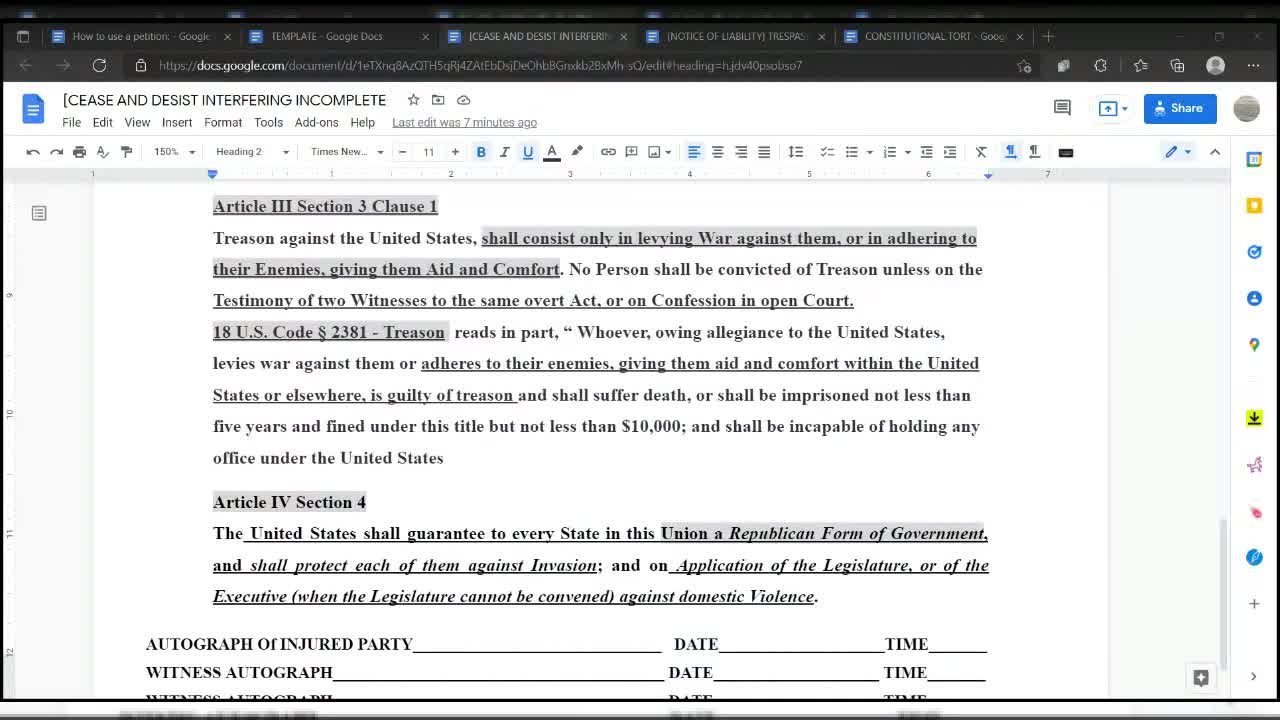This screenshot has height=720, width=1280.
Task: Open Google Tasks side panel
Action: [1254, 252]
